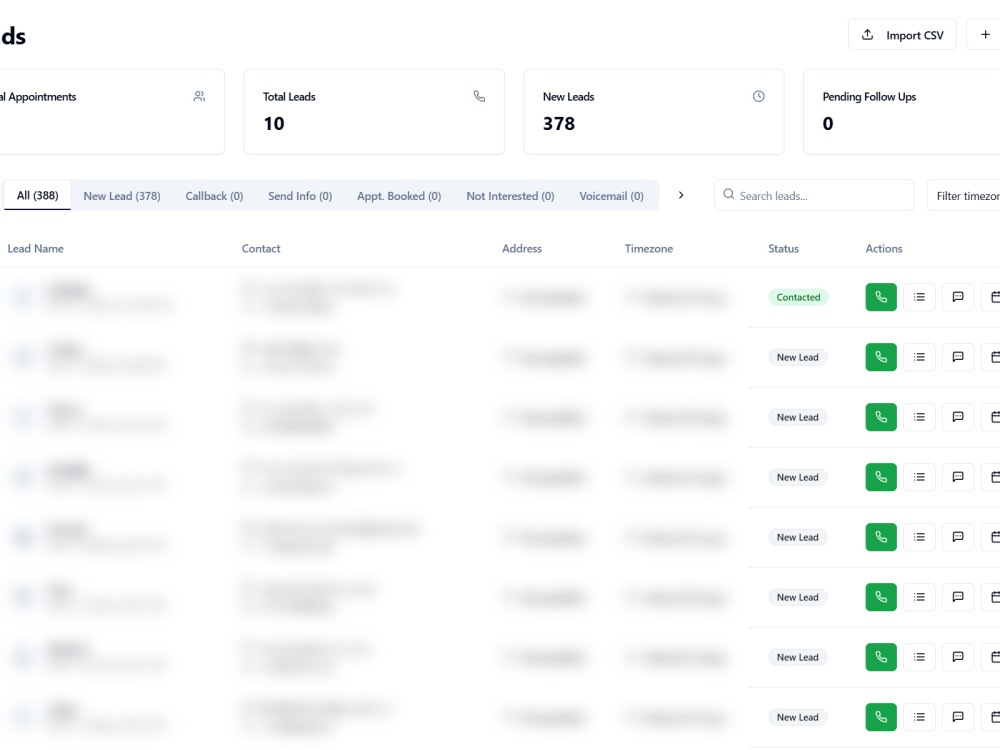The image size is (1000, 750).
Task: Open list icon in the Contacted row
Action: [919, 297]
